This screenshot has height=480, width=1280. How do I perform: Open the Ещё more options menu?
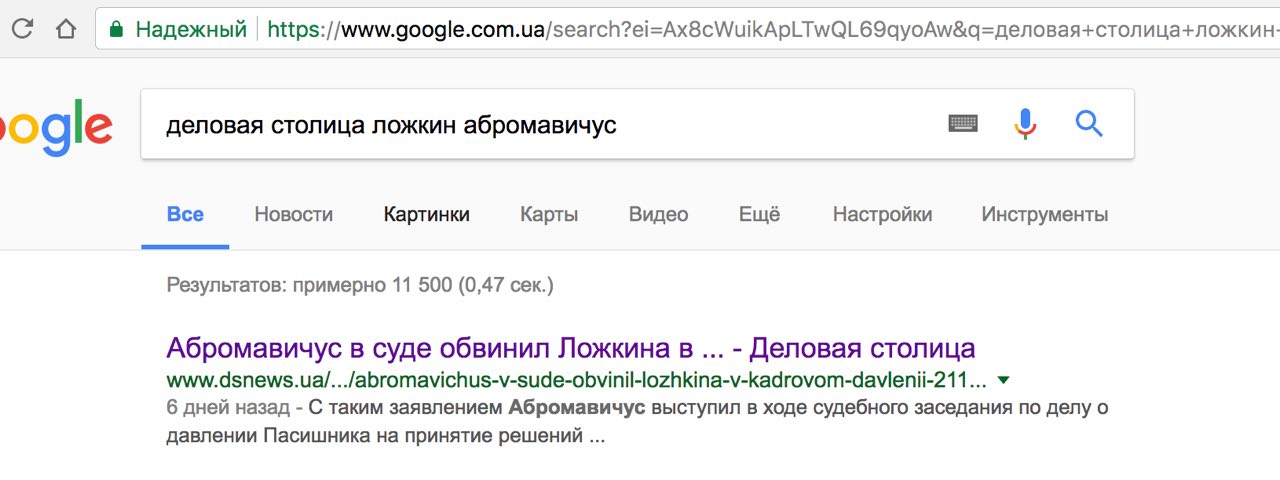click(x=759, y=214)
